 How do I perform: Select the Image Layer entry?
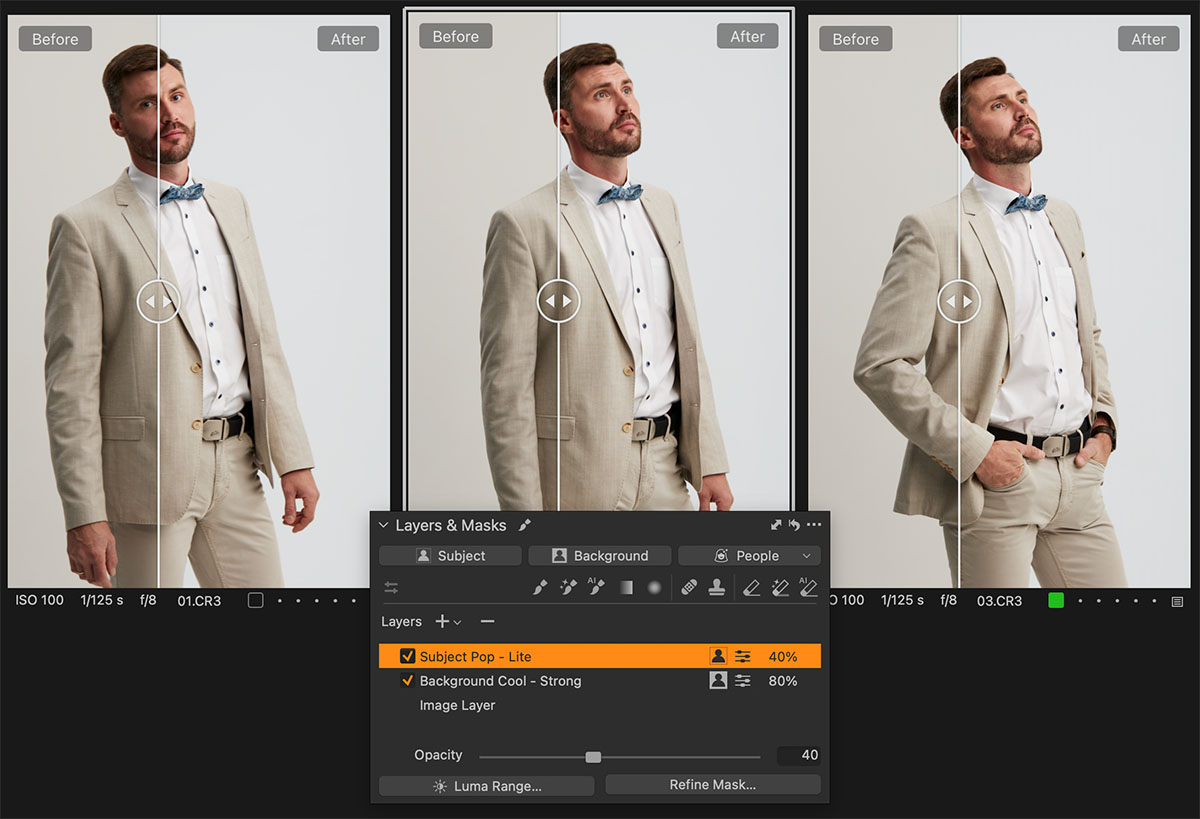point(457,705)
